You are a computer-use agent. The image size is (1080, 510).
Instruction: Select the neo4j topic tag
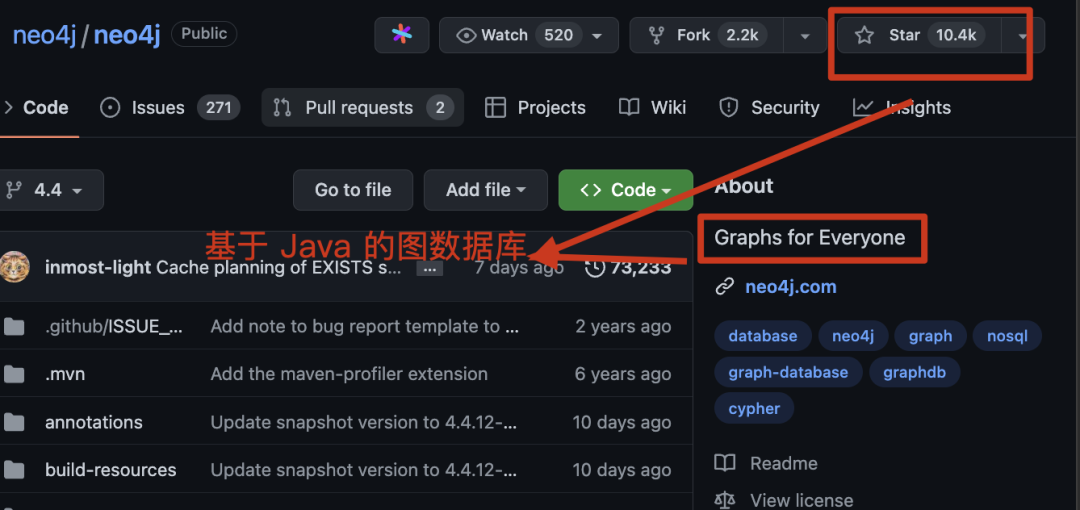click(853, 336)
